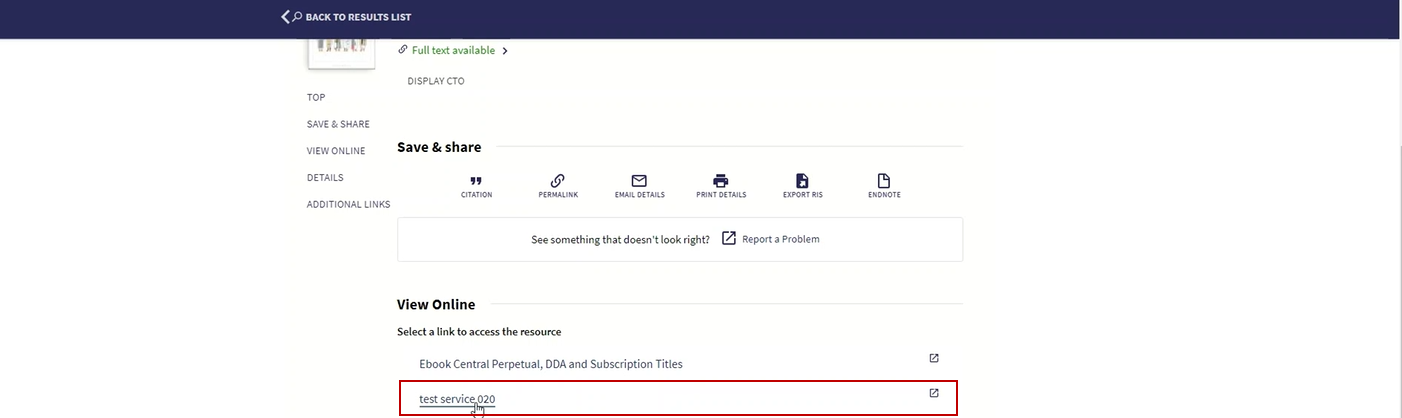Select the EndNote document icon
Image resolution: width=1402 pixels, height=418 pixels.
click(884, 181)
